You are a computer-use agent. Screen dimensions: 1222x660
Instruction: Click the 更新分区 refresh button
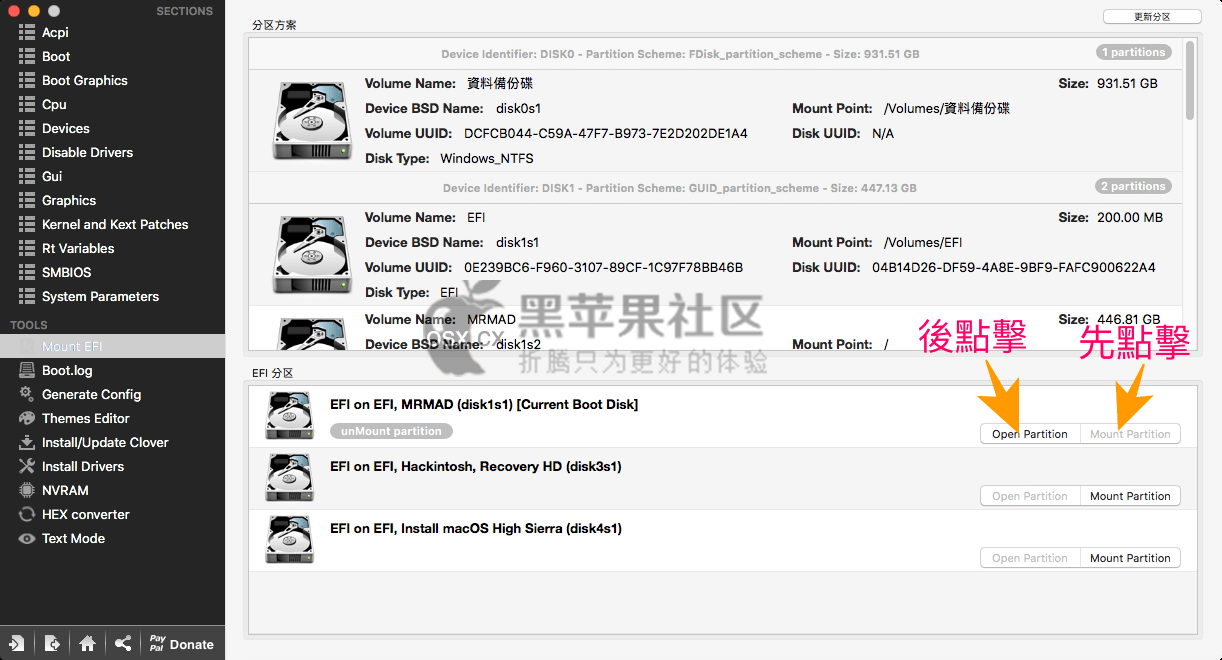pos(1151,17)
